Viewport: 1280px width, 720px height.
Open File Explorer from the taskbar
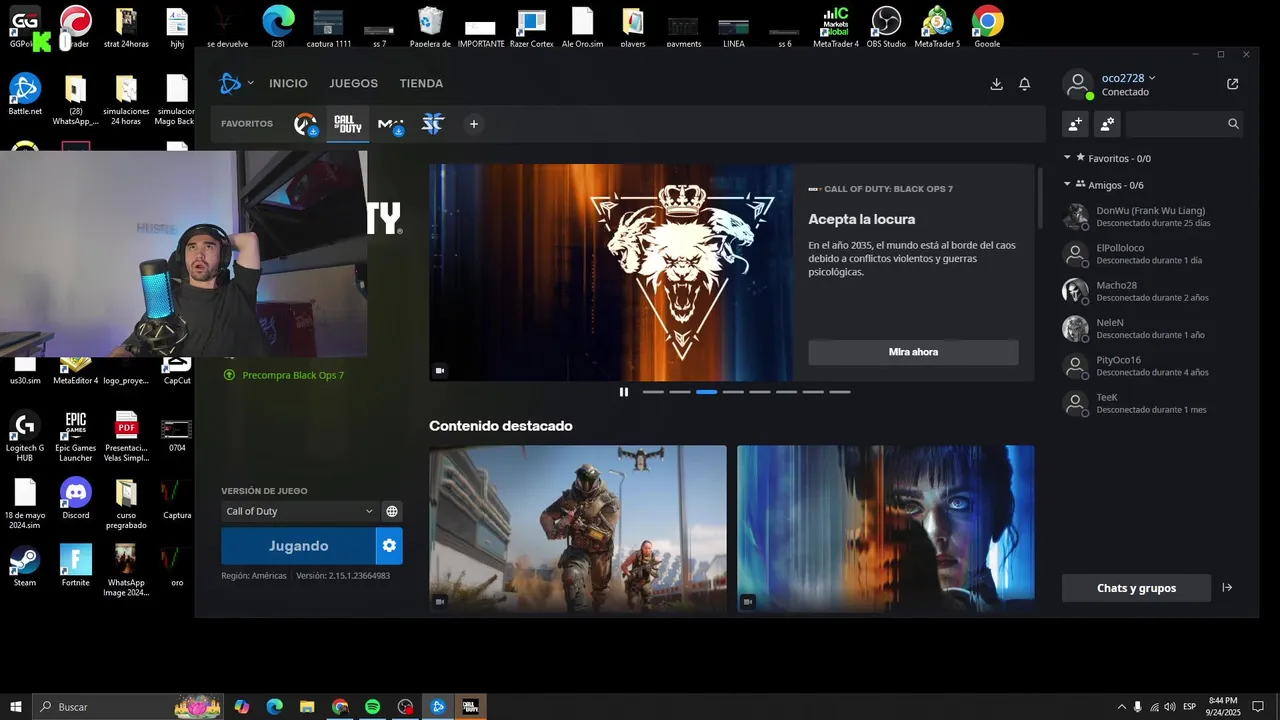pyautogui.click(x=307, y=707)
